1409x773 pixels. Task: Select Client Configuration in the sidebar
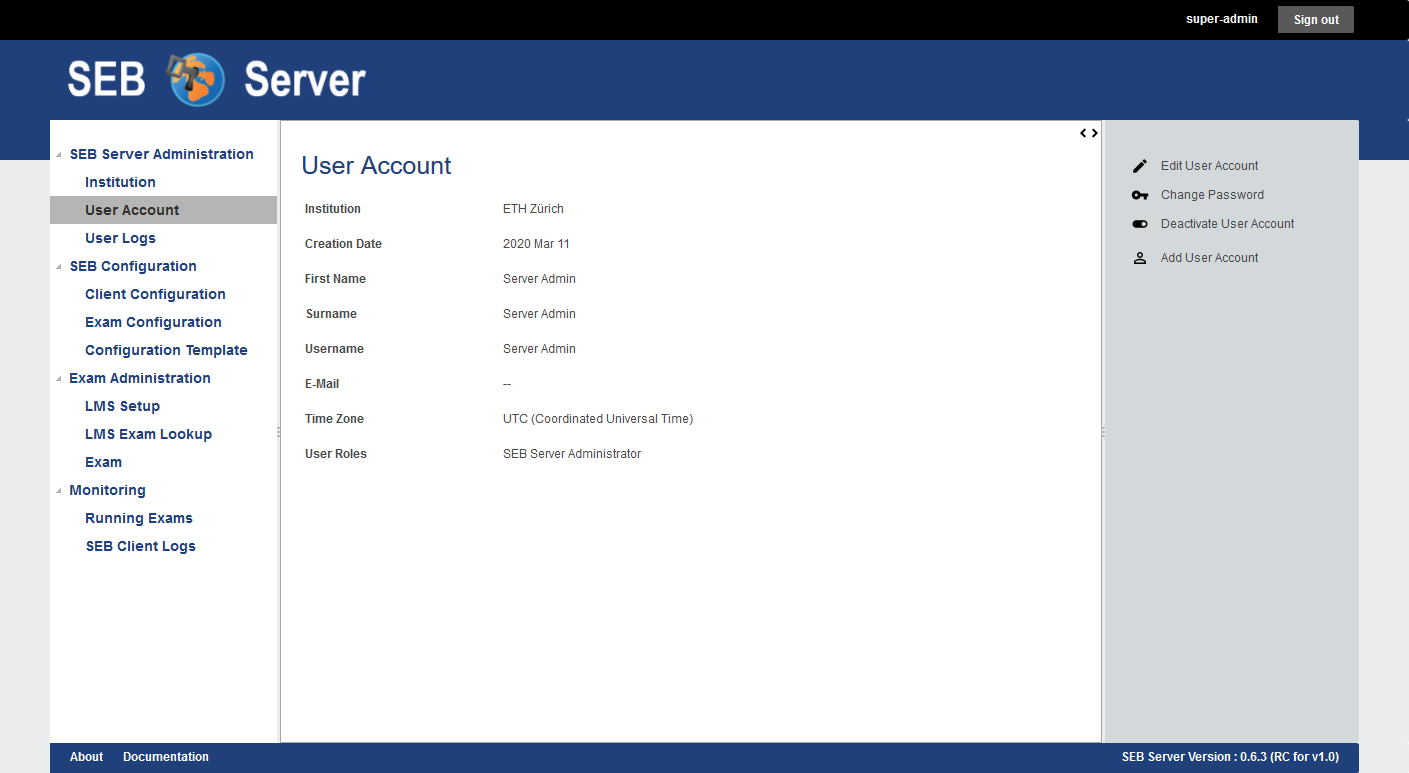[x=155, y=294]
